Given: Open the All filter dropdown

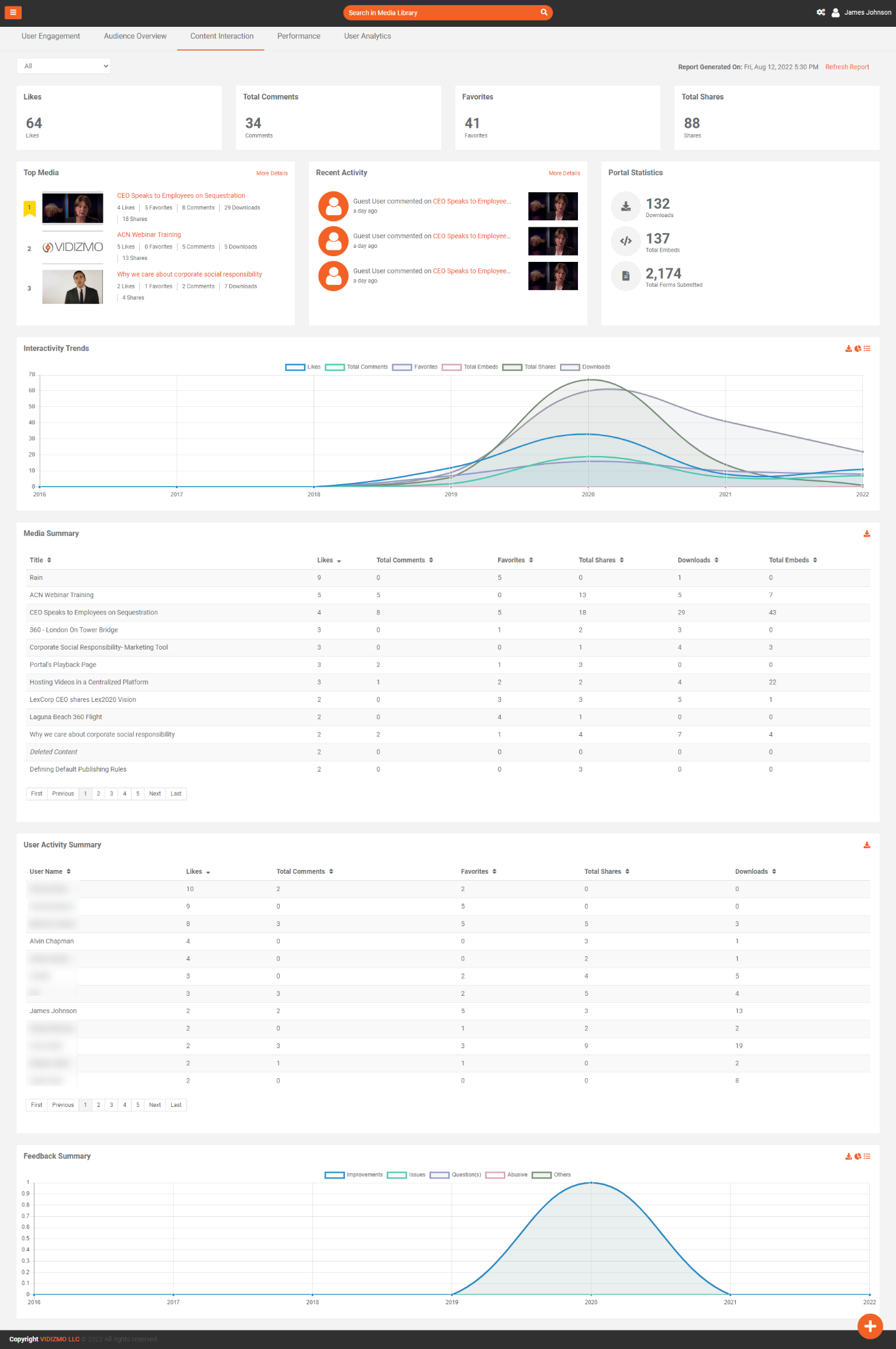Looking at the screenshot, I should click(x=64, y=66).
